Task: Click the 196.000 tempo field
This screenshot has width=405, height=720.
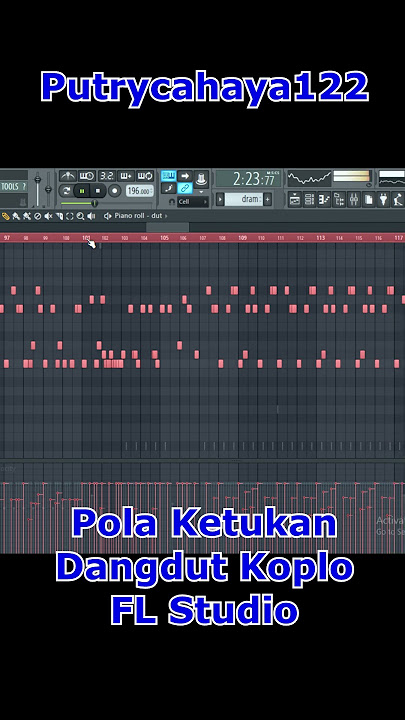Action: pyautogui.click(x=140, y=191)
